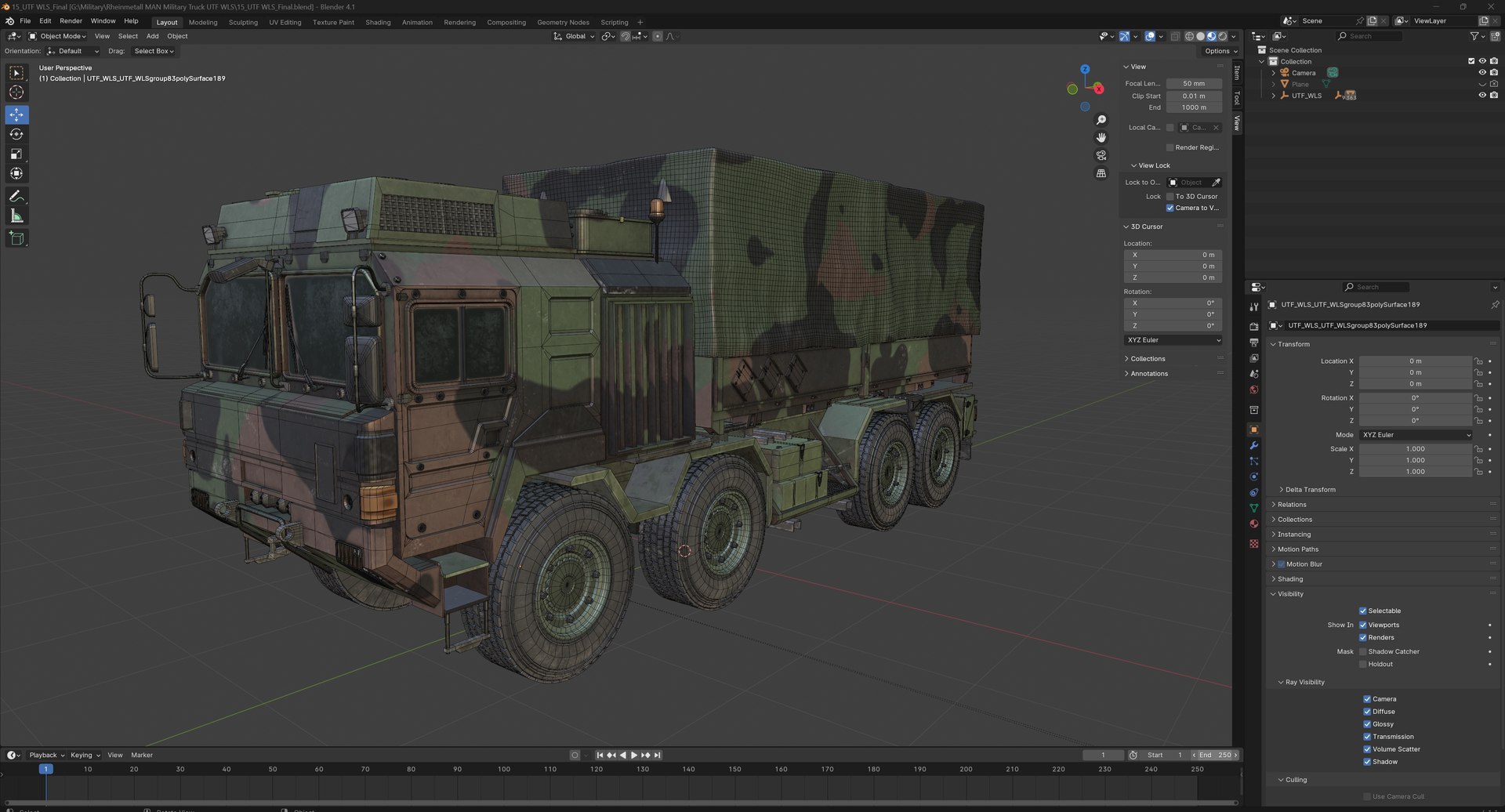
Task: Open the Render properties tab icon
Action: pos(1254,326)
